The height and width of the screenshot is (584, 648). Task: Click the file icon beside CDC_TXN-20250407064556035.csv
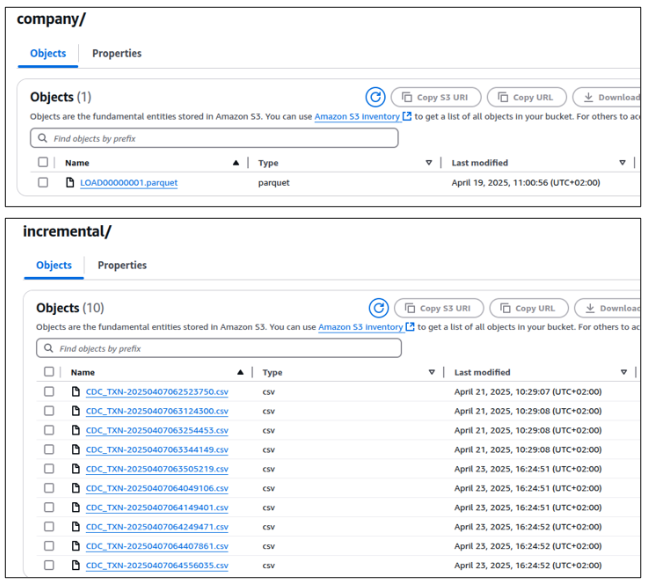(x=76, y=565)
